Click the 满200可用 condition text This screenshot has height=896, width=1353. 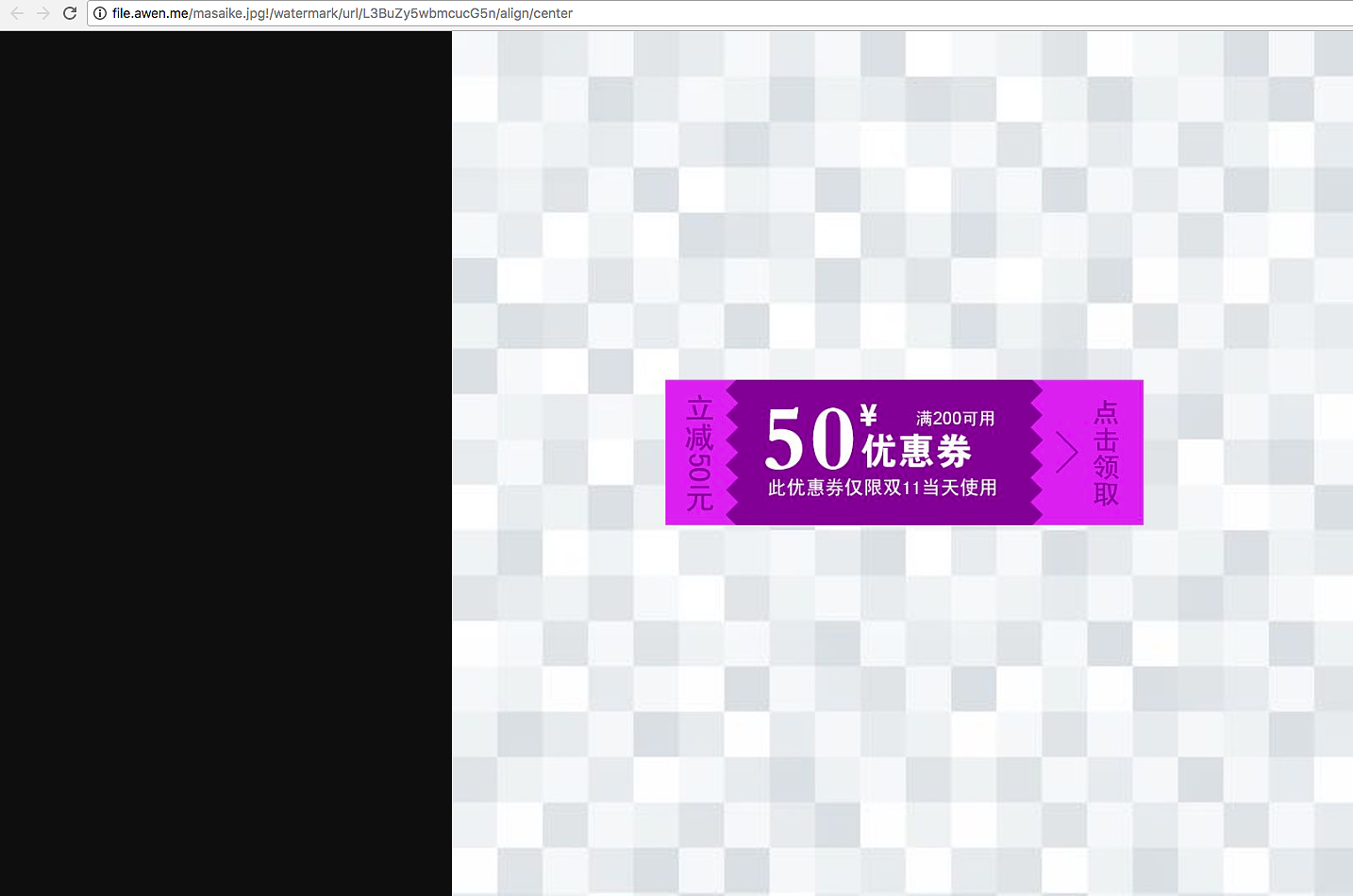click(955, 418)
